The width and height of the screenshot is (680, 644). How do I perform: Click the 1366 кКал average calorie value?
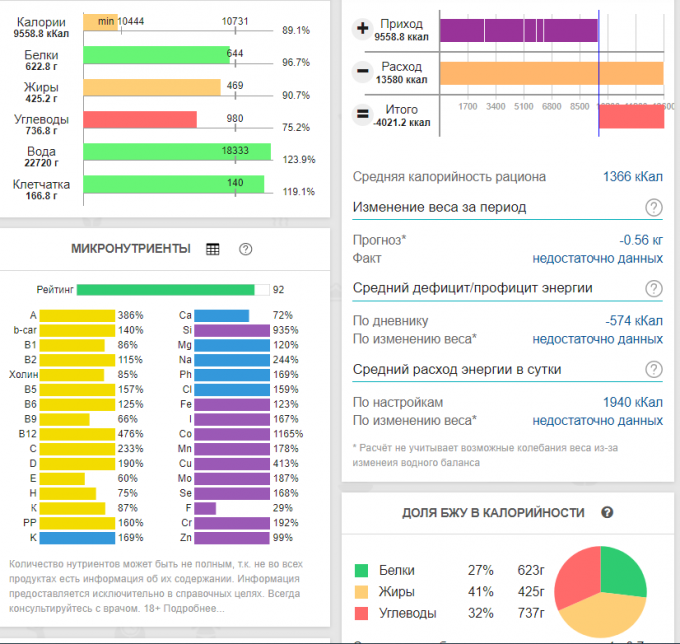[x=632, y=177]
